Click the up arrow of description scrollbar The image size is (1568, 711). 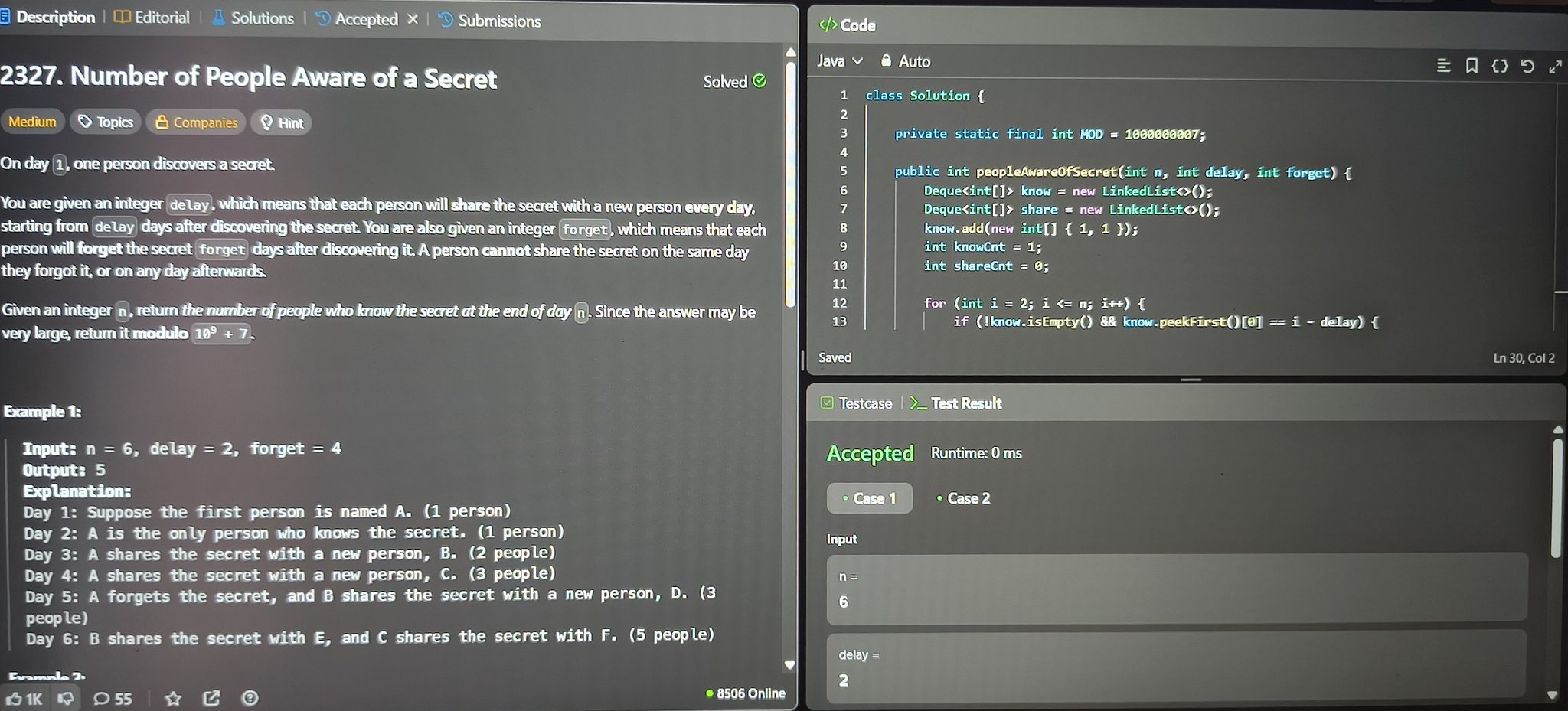791,52
